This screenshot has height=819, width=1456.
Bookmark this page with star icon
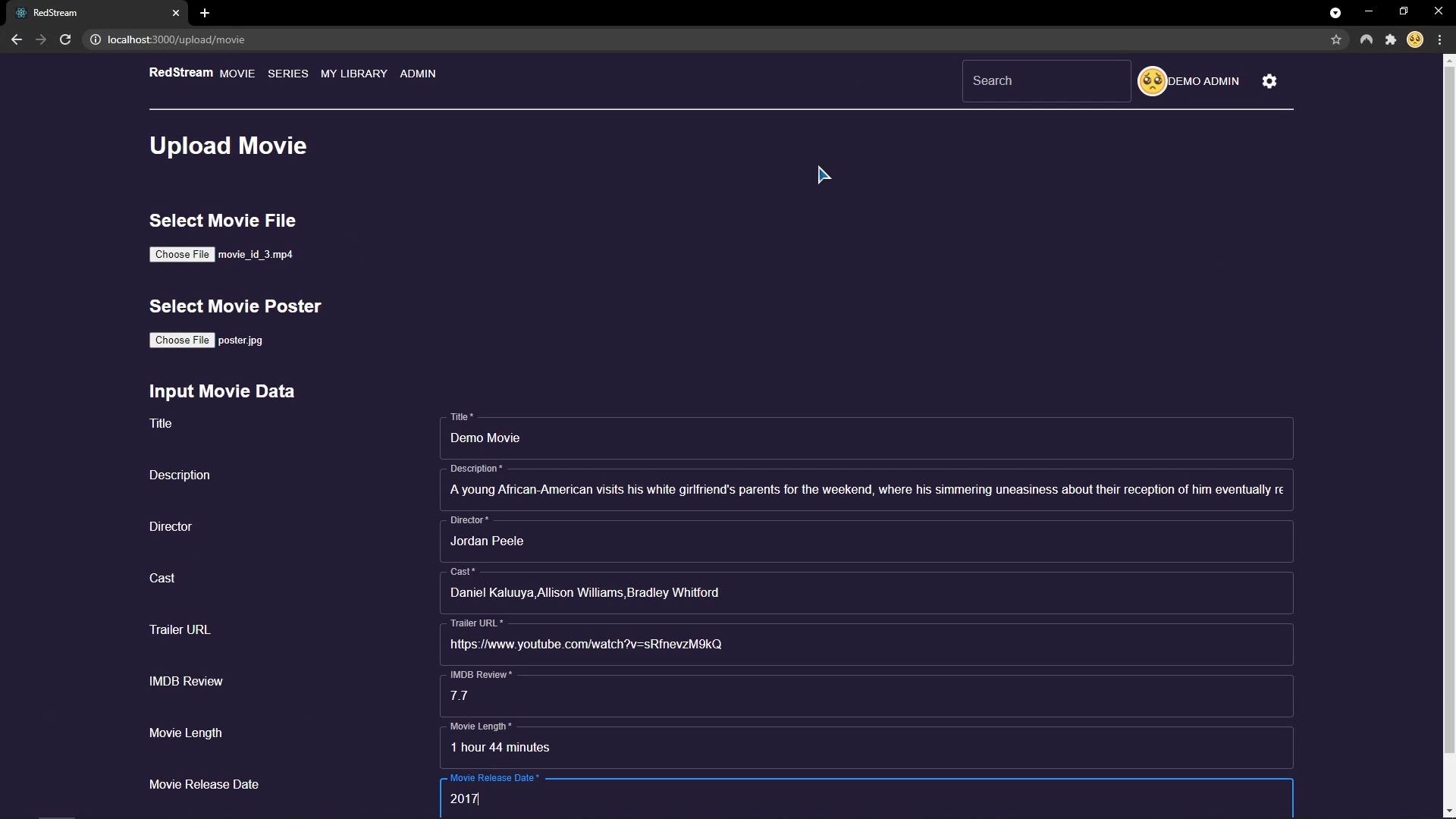tap(1336, 39)
